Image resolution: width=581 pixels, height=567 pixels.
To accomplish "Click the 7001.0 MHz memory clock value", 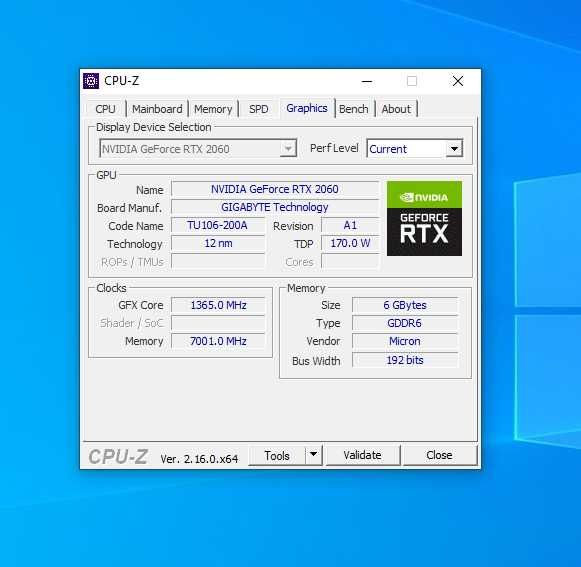I will (x=218, y=341).
